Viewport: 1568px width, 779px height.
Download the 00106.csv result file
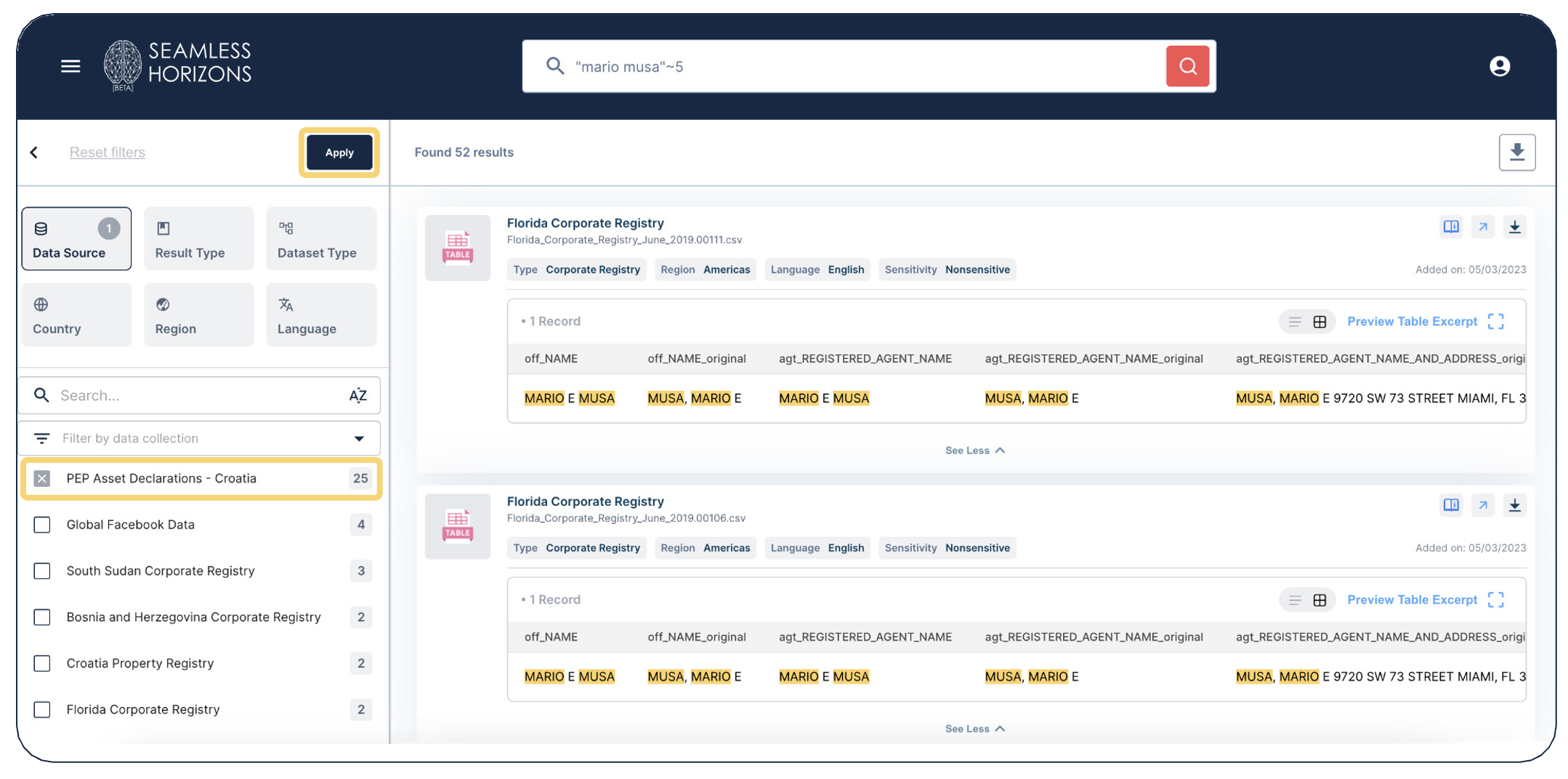pos(1514,505)
